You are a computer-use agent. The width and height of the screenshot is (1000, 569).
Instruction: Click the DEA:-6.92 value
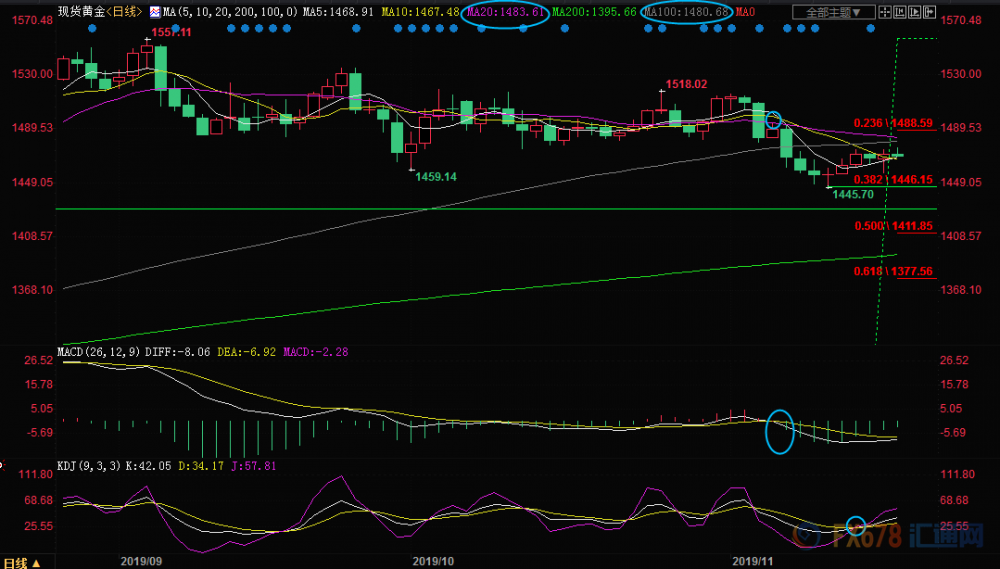[x=247, y=351]
